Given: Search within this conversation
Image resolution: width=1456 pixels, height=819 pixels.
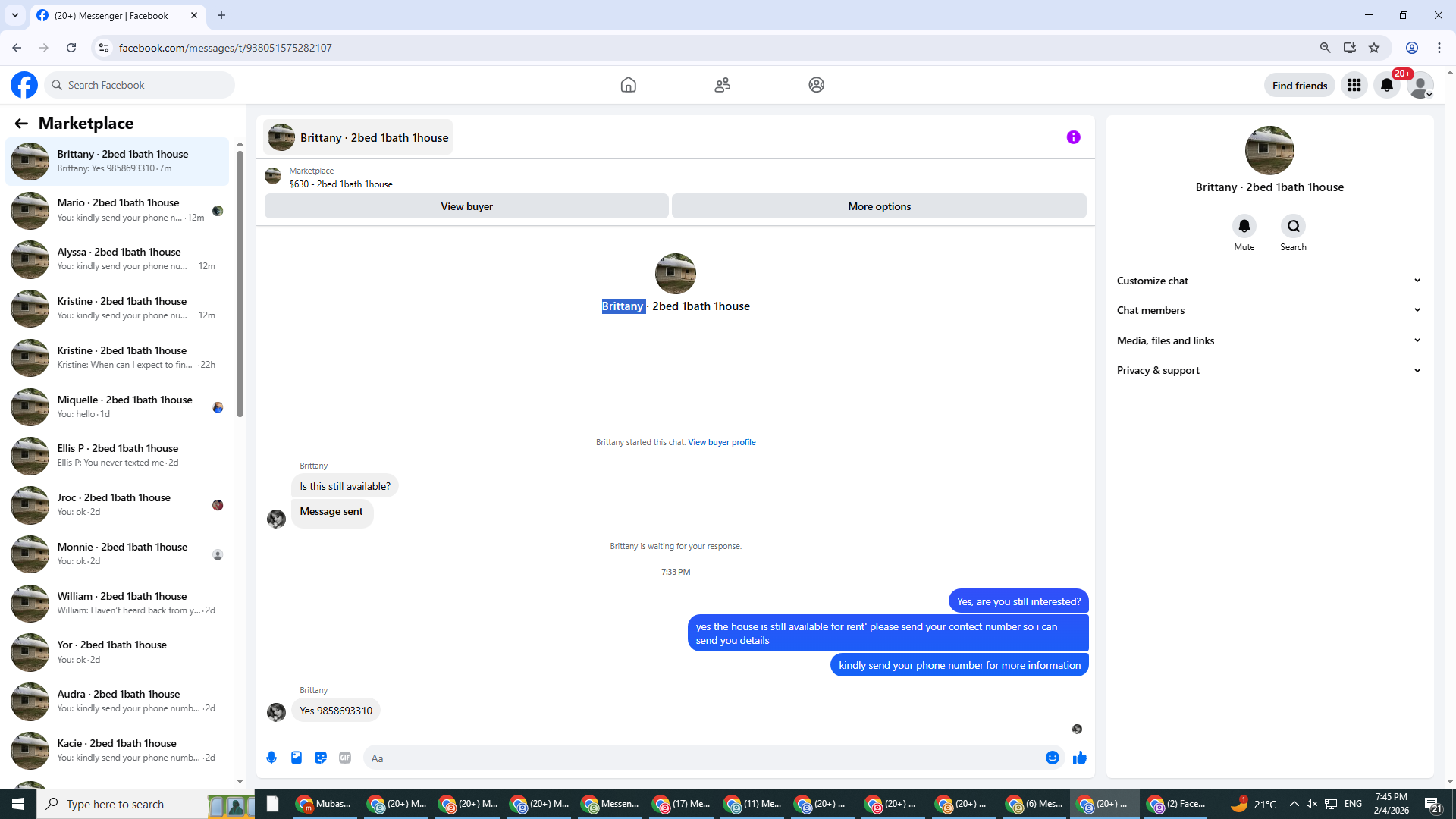Looking at the screenshot, I should coord(1293,226).
